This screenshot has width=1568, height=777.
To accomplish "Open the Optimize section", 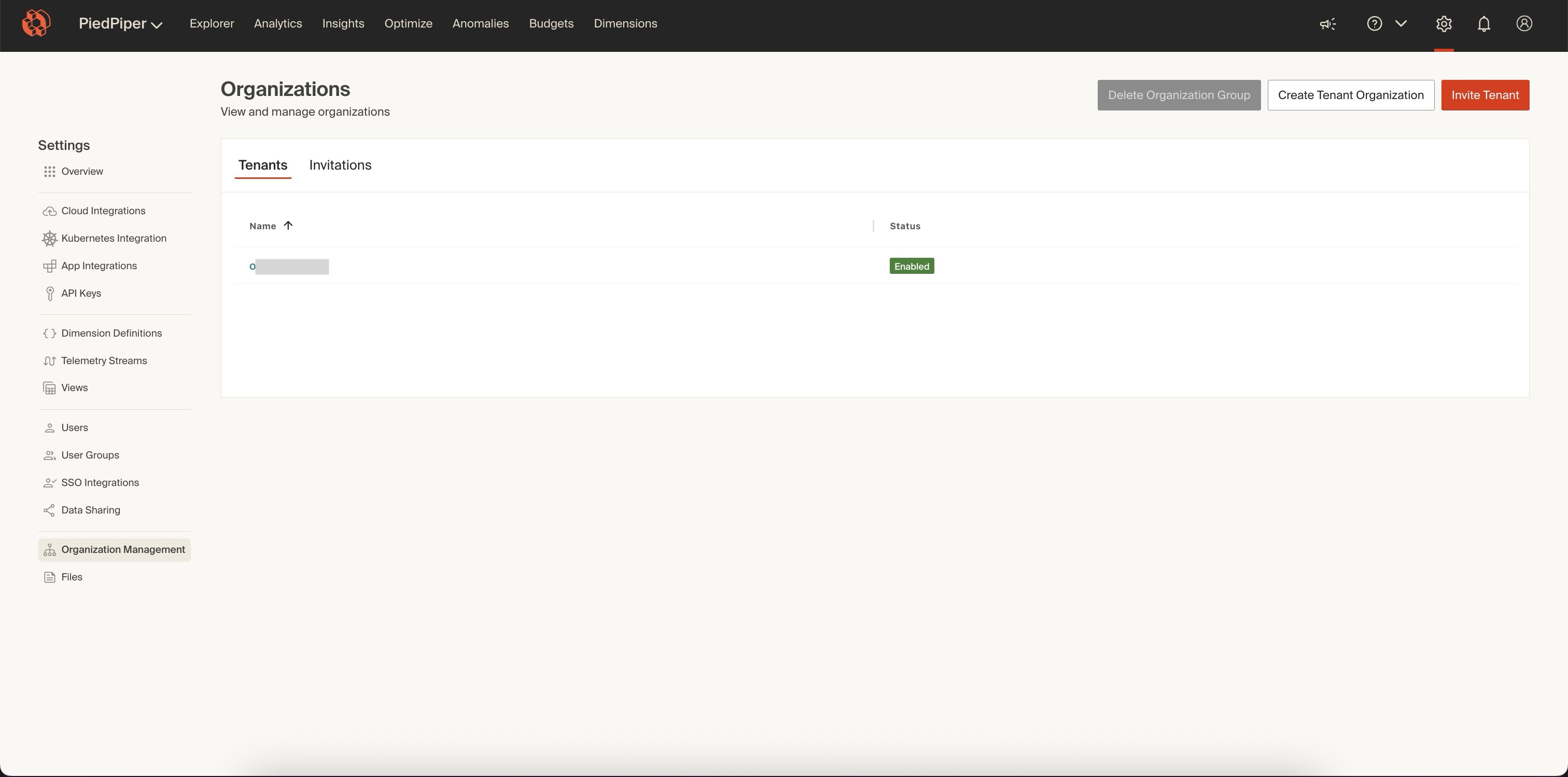I will pos(409,24).
